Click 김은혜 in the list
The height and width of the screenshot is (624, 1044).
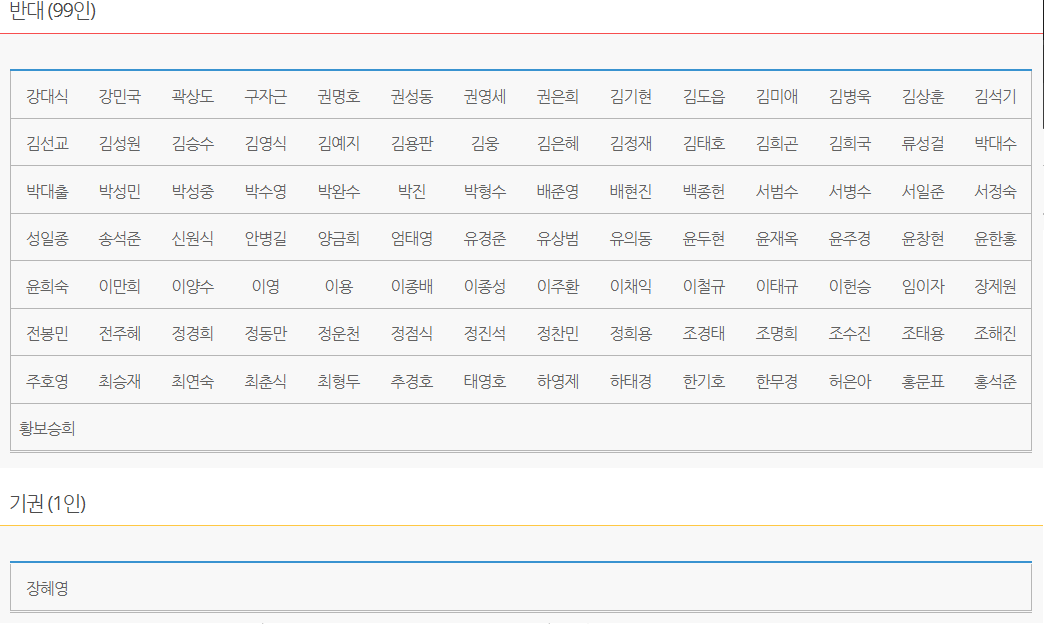(558, 143)
